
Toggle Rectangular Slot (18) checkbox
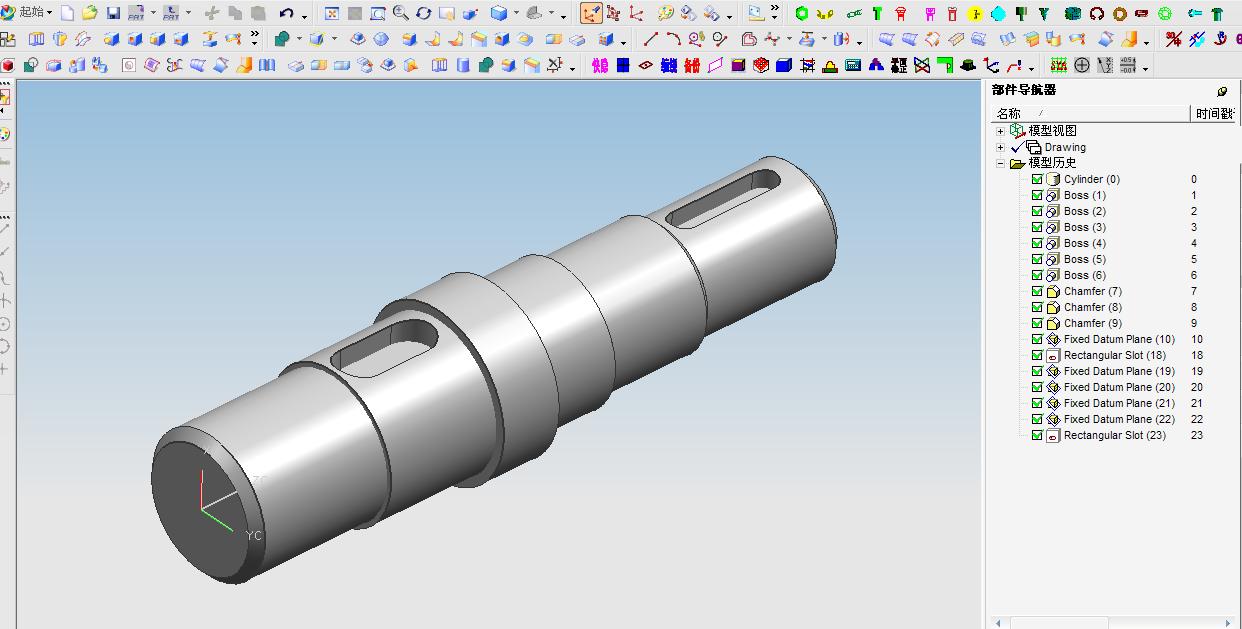tap(1037, 355)
